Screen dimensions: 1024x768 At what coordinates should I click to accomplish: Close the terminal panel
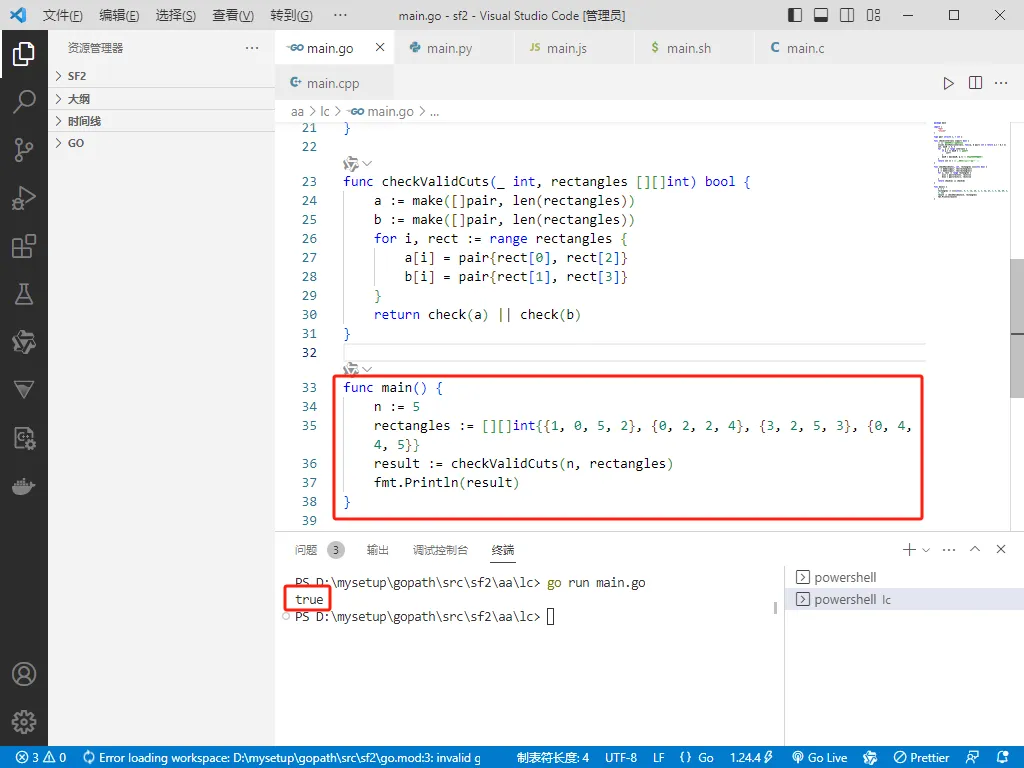[x=1001, y=549]
